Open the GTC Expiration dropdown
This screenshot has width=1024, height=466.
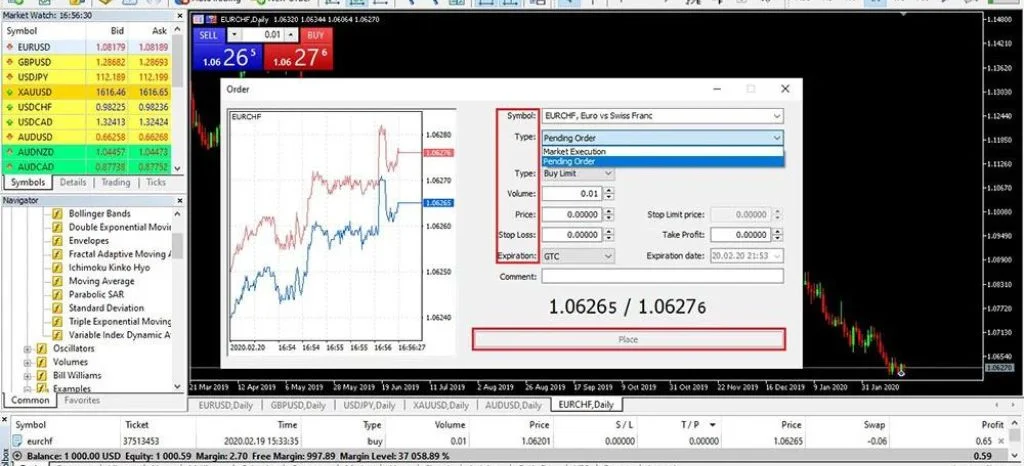607,256
